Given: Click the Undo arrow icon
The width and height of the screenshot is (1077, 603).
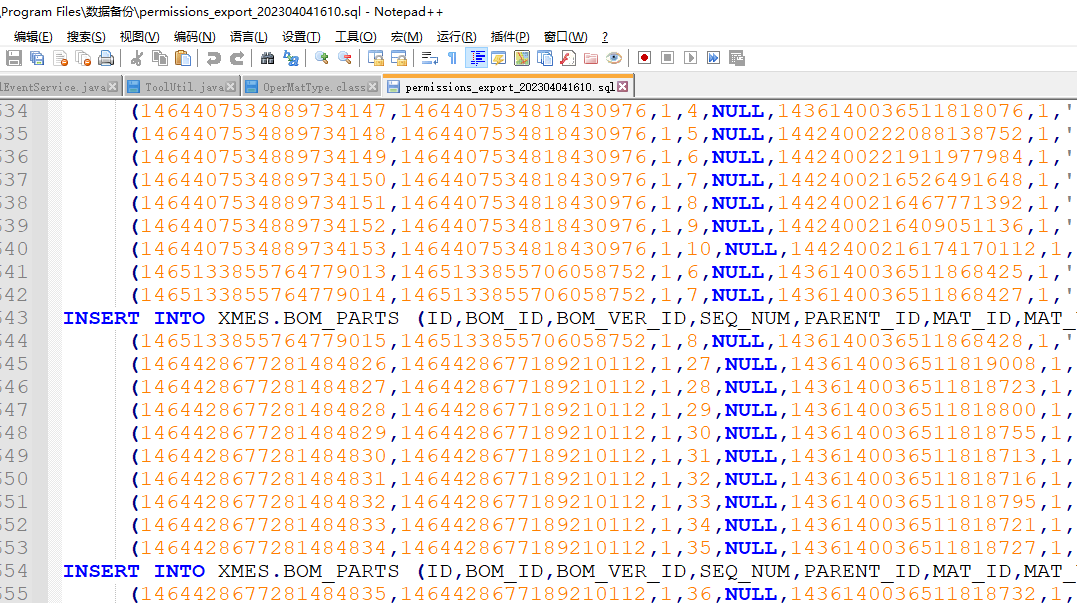Looking at the screenshot, I should tap(214, 58).
